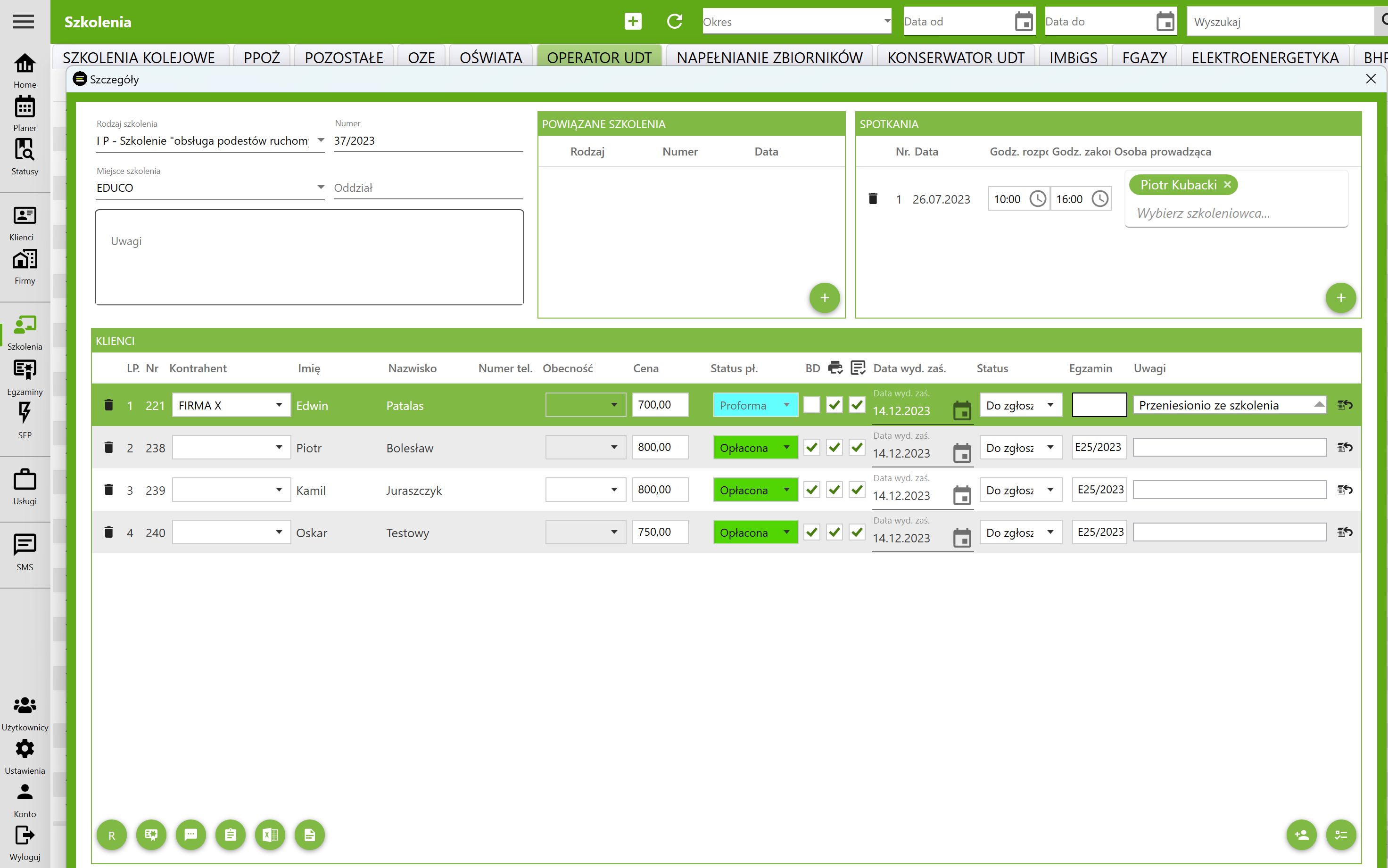Screen dimensions: 1388x868
Task: Click the document round button
Action: [x=310, y=835]
